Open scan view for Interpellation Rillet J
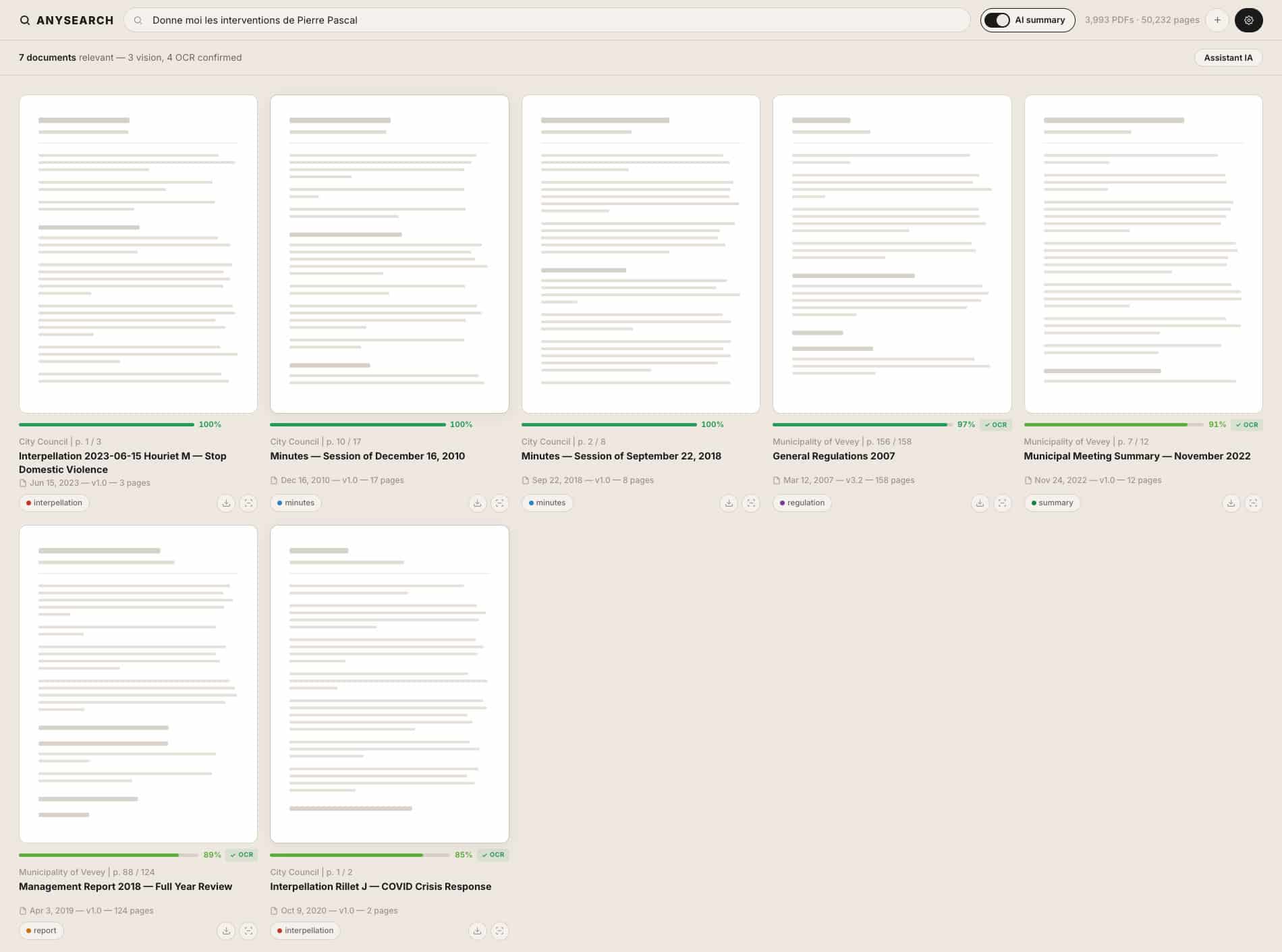The image size is (1282, 952). point(500,930)
